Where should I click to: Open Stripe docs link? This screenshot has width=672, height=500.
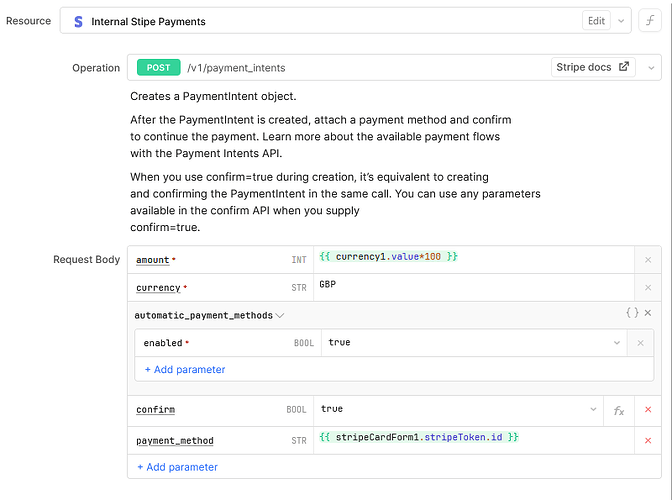[593, 67]
